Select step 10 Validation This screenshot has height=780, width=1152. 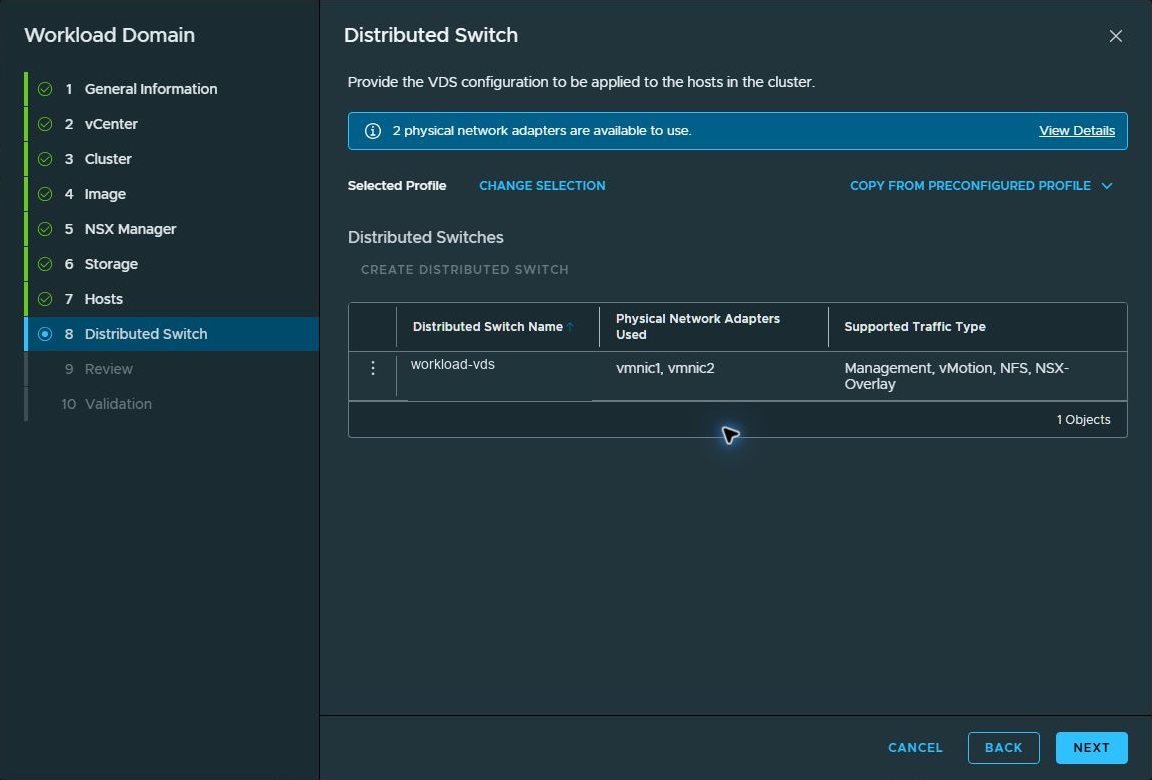point(173,404)
